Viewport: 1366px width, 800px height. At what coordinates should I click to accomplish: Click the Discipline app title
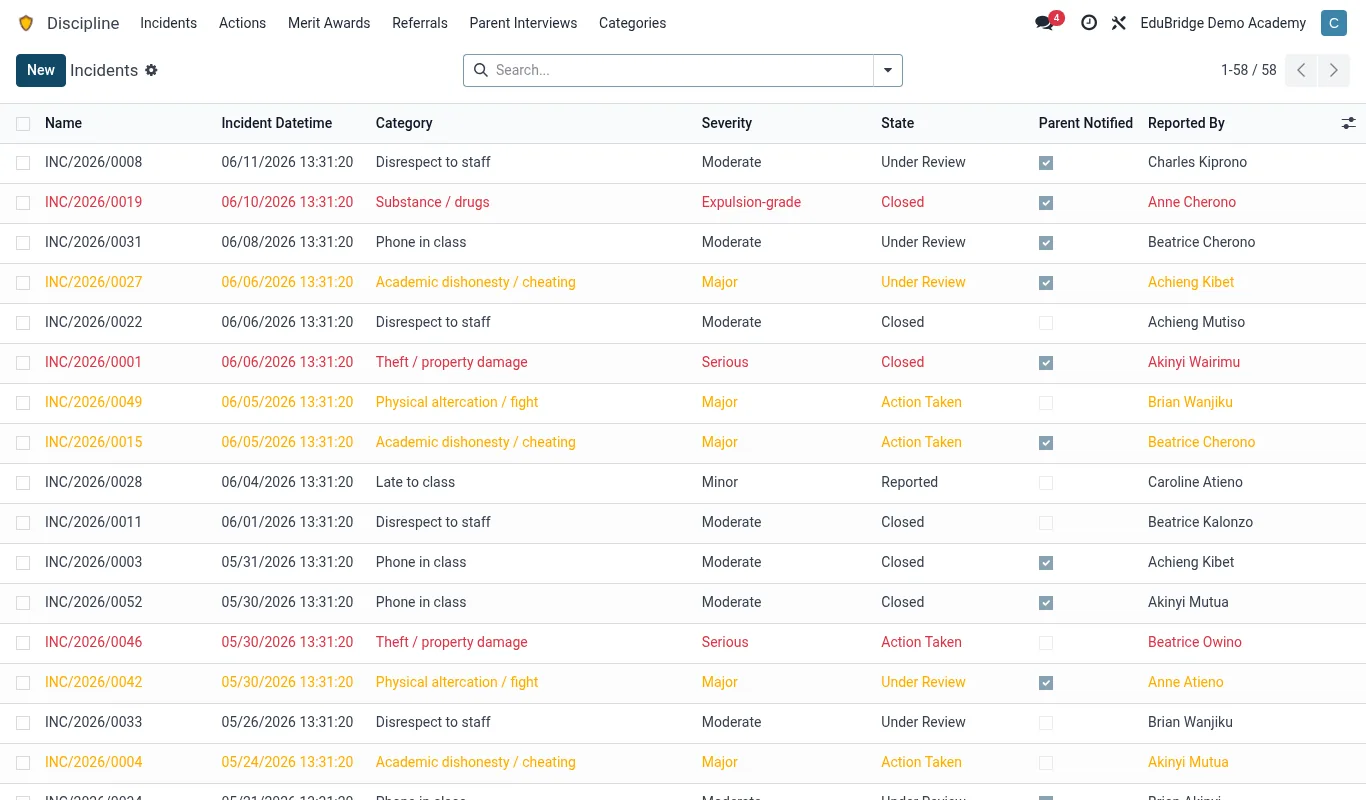point(83,23)
